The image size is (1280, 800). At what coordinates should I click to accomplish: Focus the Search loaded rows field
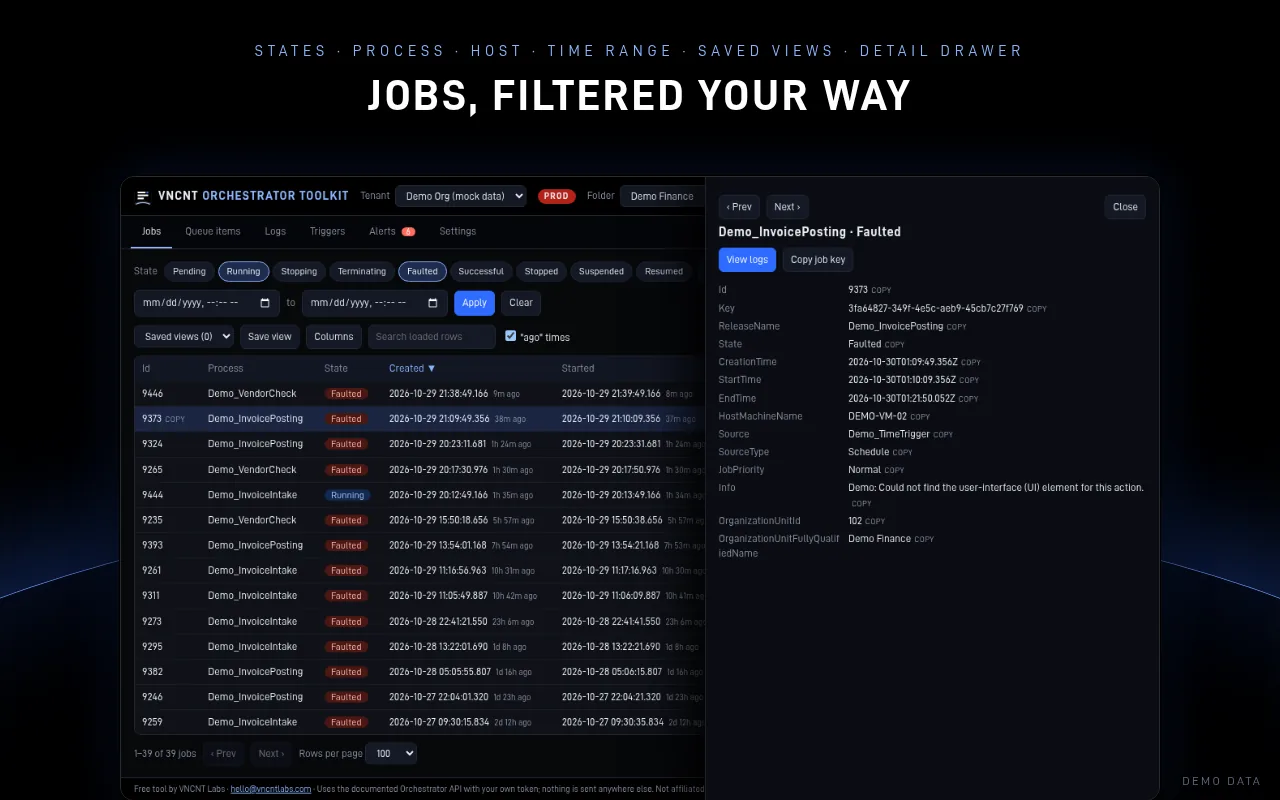tap(432, 336)
